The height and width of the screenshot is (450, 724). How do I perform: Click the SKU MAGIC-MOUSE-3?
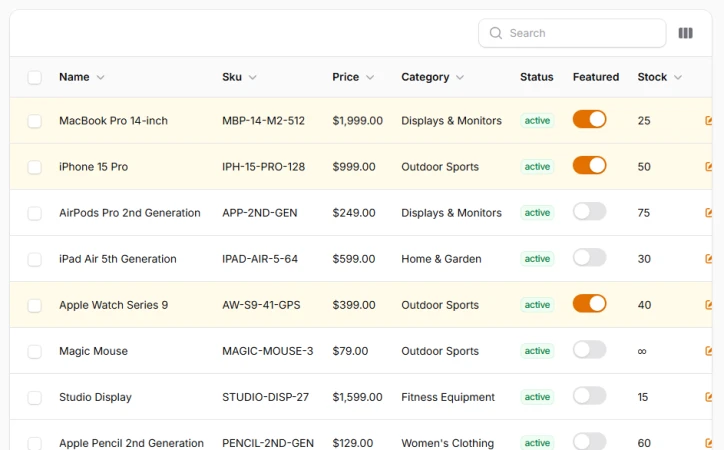coord(267,351)
